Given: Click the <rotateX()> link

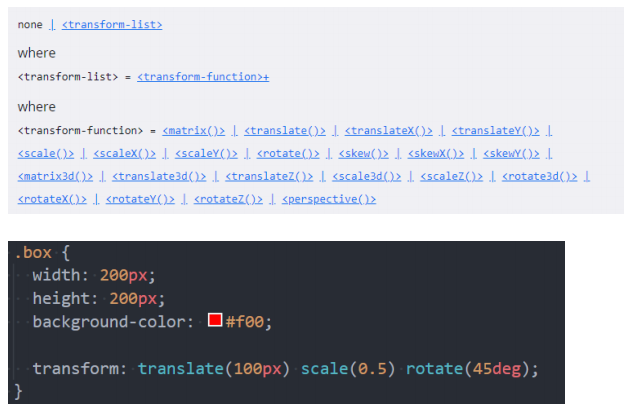Looking at the screenshot, I should (x=52, y=199).
